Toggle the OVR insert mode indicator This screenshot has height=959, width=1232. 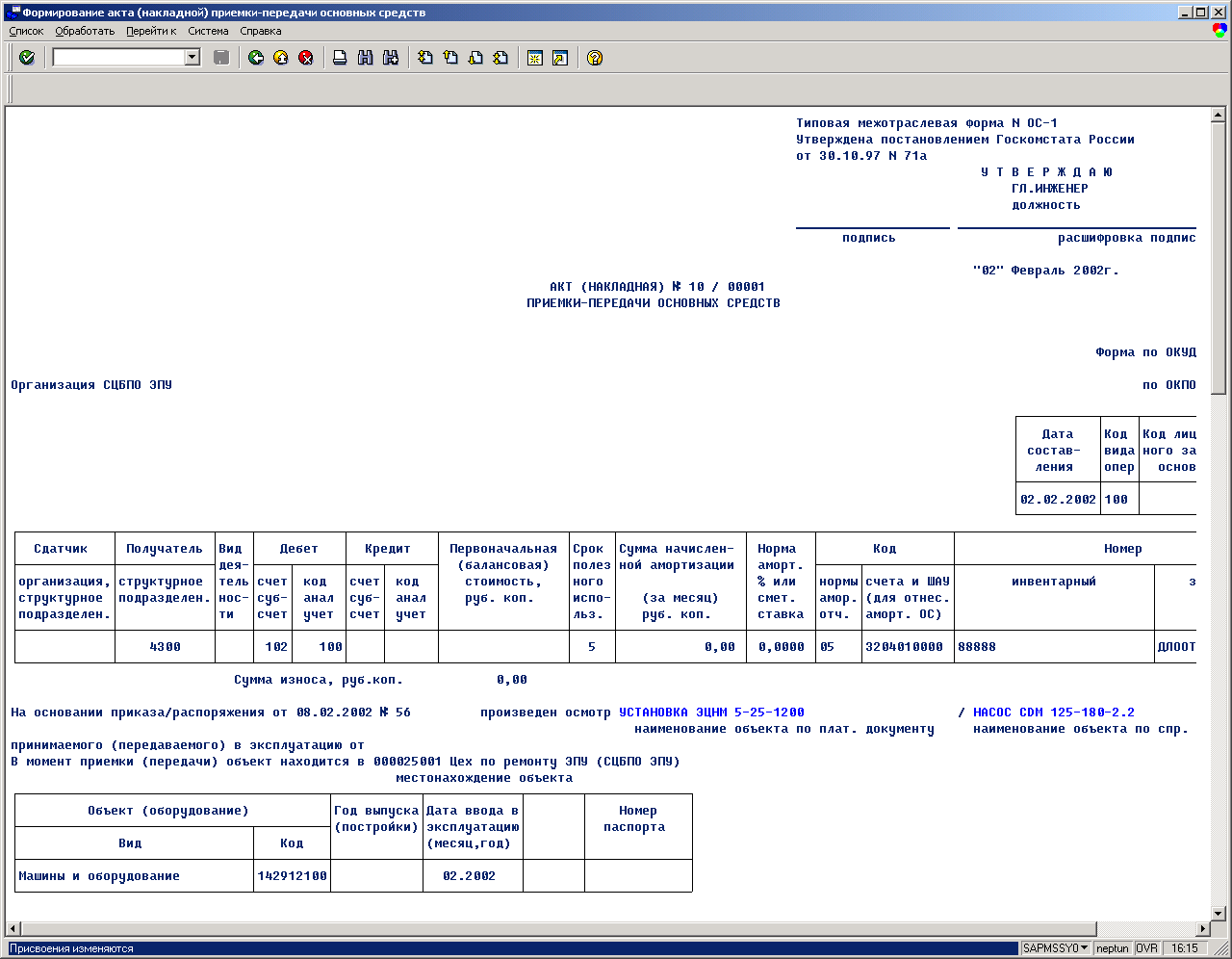1146,948
